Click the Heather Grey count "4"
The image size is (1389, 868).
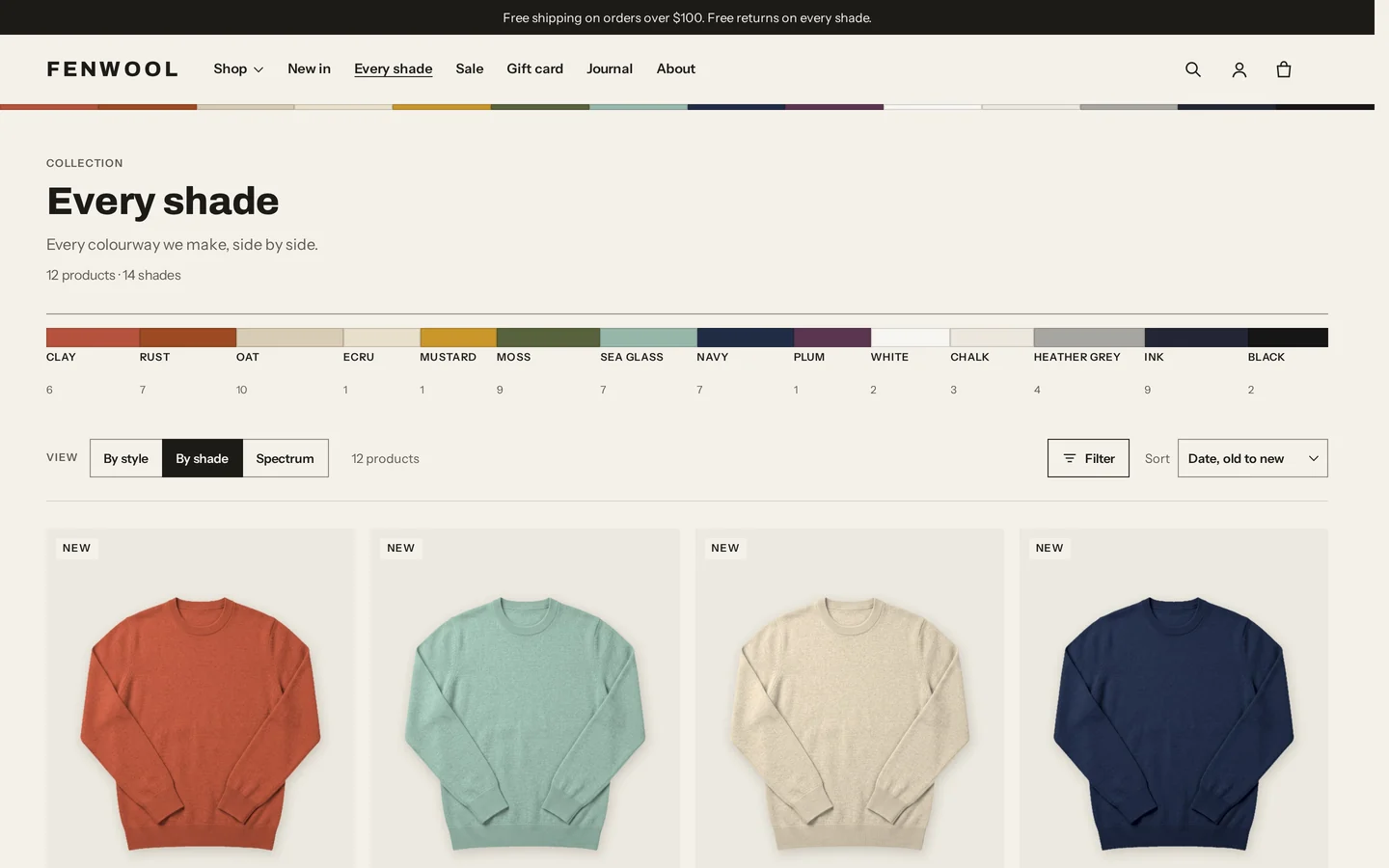click(x=1037, y=390)
